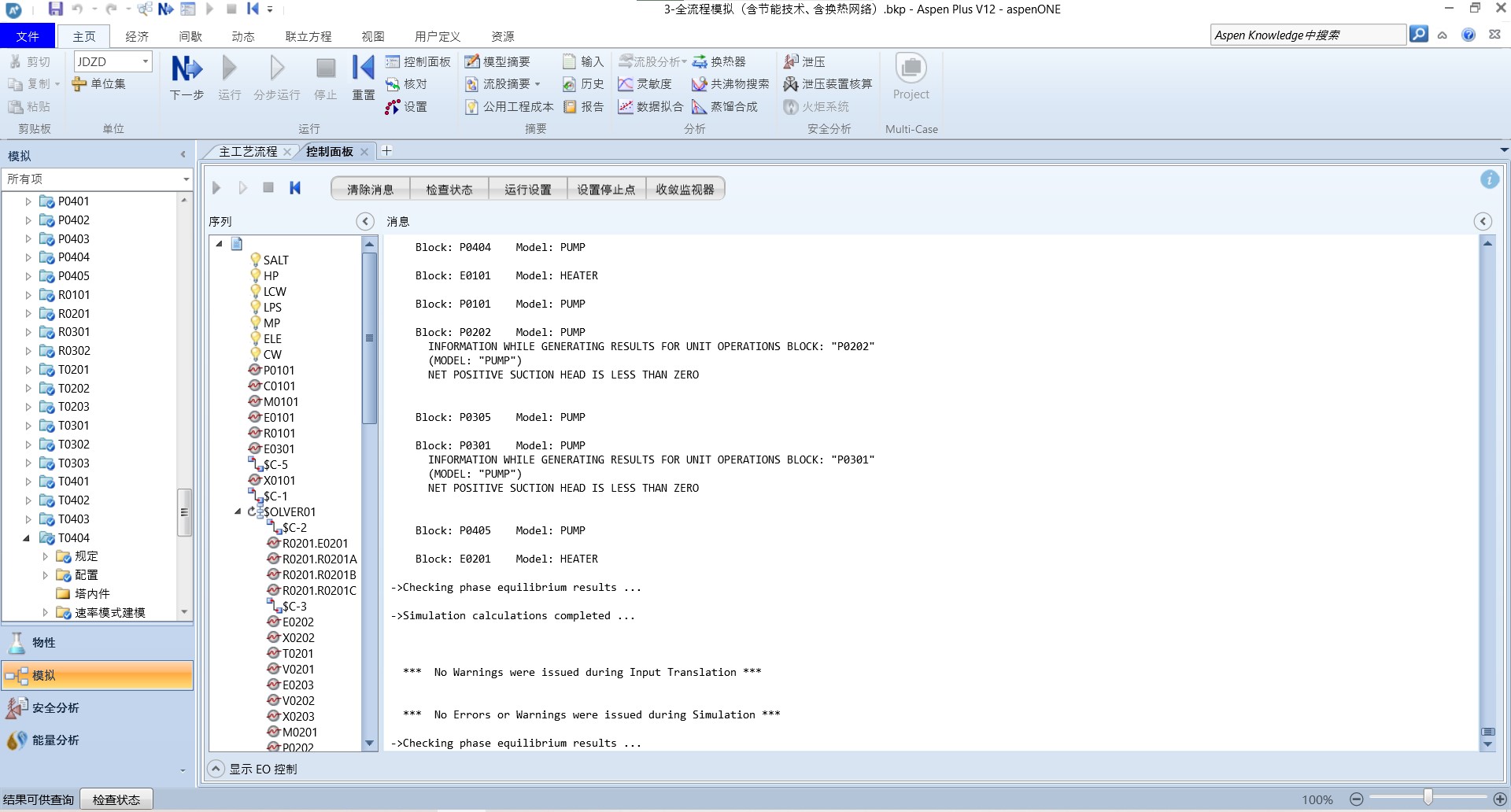
Task: Expand the 规定 folder under T0404
Action: tap(45, 556)
